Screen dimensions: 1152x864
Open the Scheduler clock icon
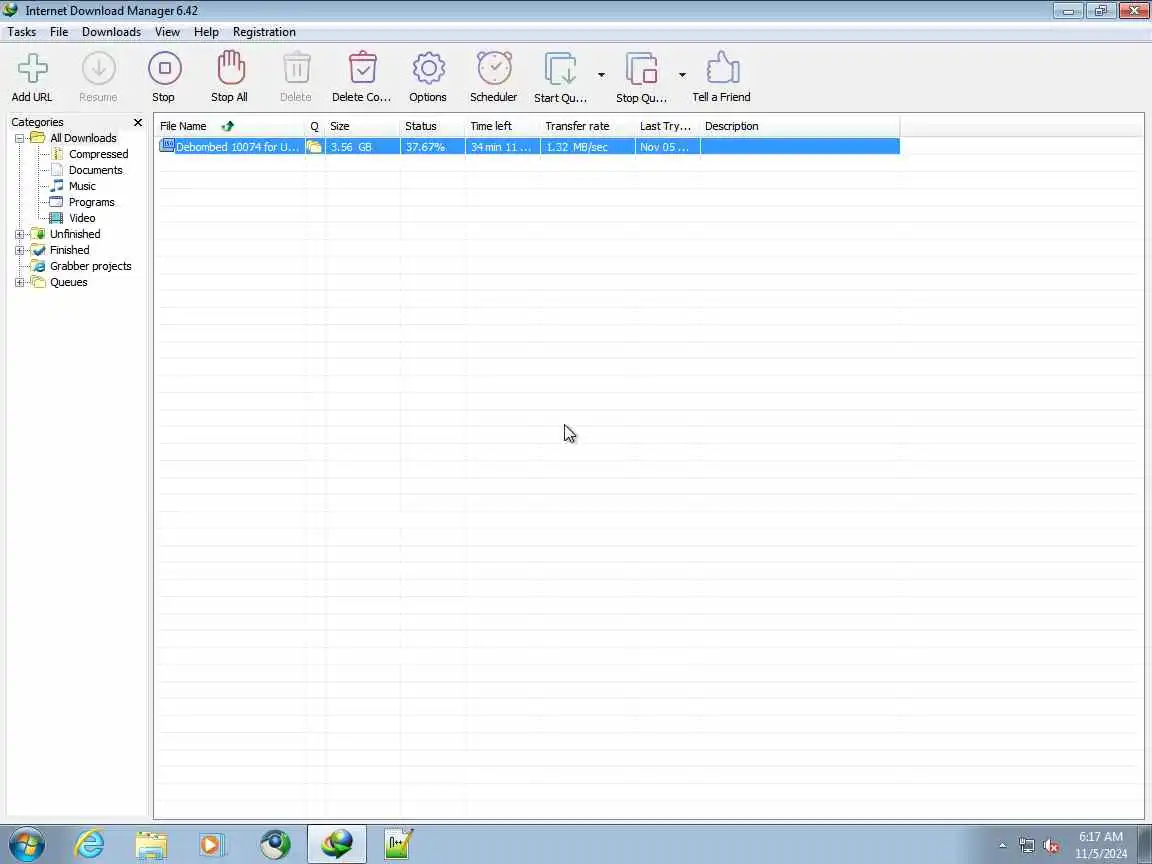[x=494, y=68]
